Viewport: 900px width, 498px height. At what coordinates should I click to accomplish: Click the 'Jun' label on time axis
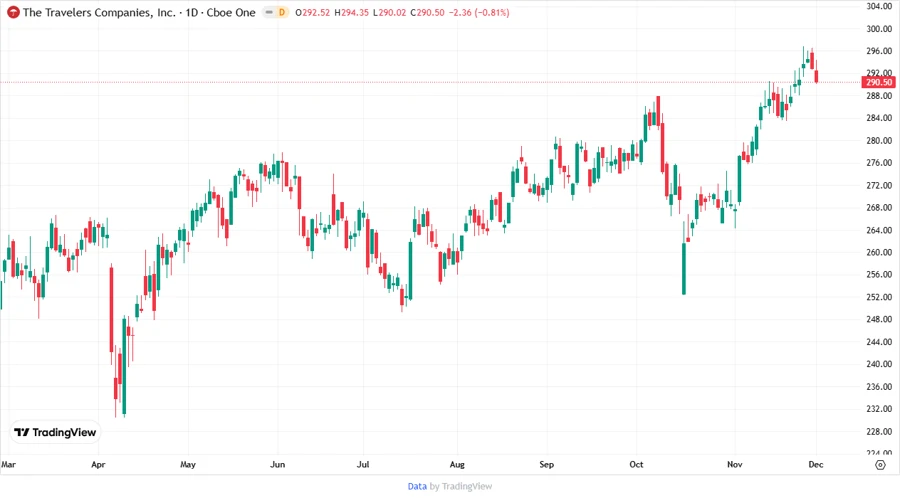[277, 464]
